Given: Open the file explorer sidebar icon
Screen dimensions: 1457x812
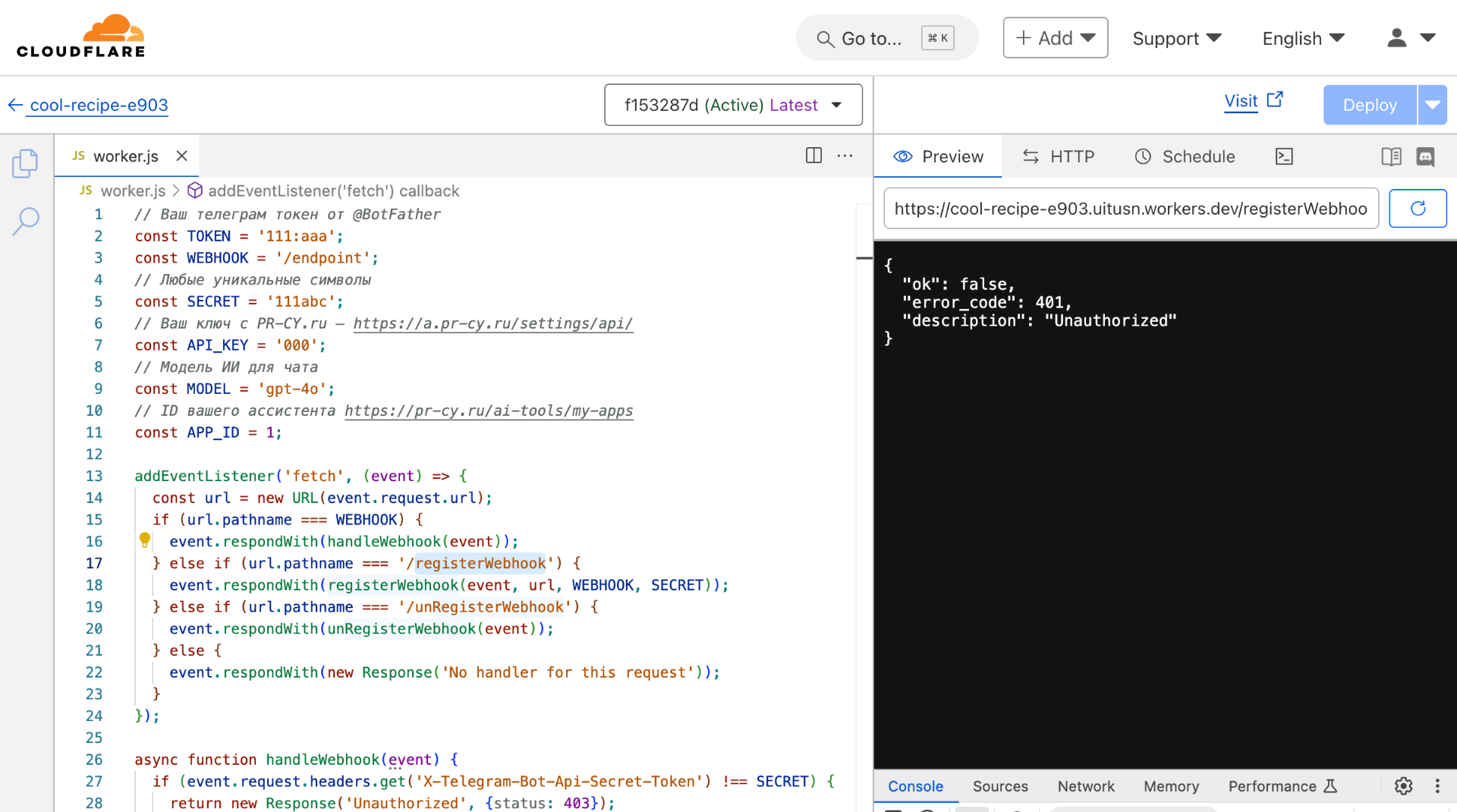Looking at the screenshot, I should [25, 163].
